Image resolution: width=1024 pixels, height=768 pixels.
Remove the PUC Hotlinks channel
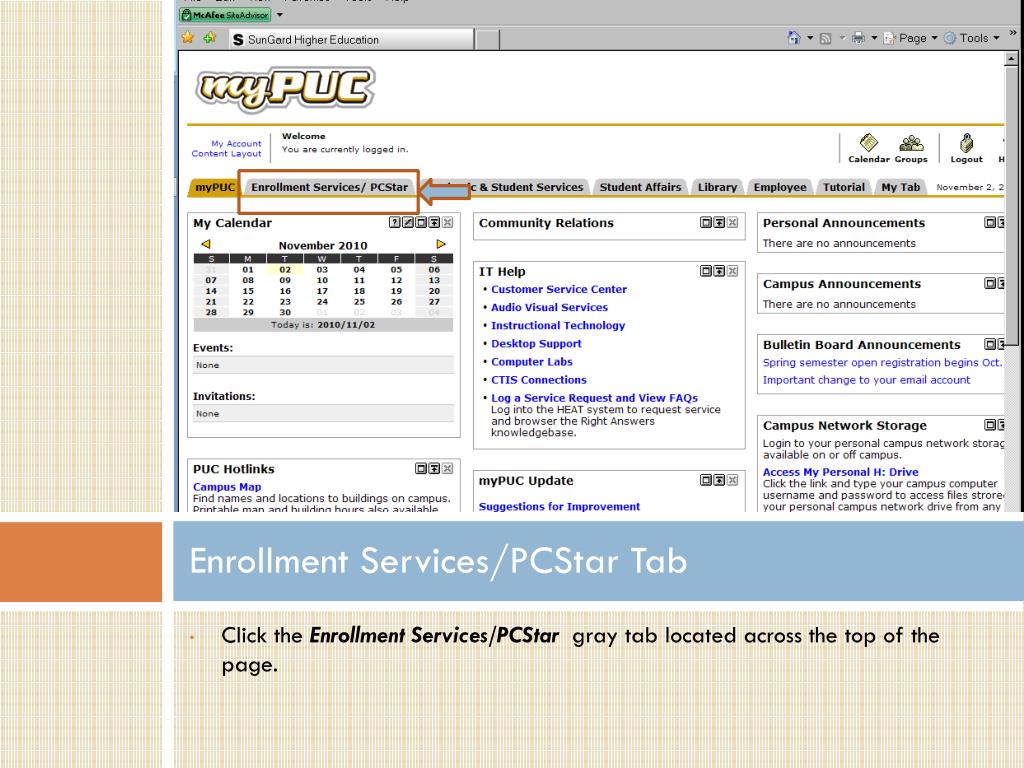click(x=447, y=468)
